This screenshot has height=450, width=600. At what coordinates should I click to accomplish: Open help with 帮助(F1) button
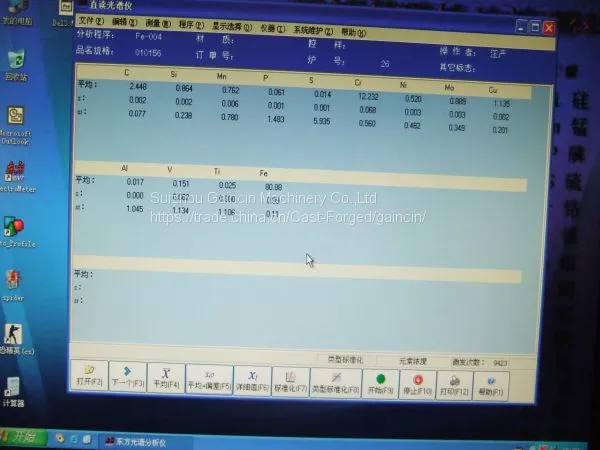[491, 387]
